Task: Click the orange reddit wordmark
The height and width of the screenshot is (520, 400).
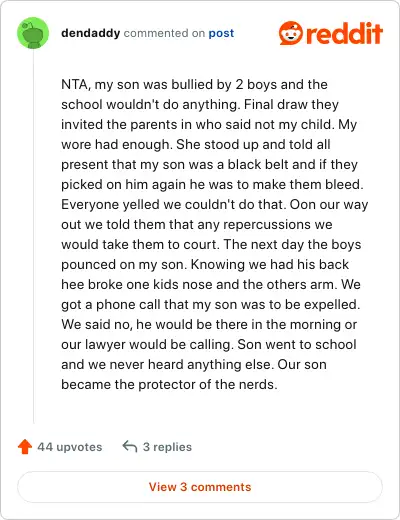Action: point(344,33)
